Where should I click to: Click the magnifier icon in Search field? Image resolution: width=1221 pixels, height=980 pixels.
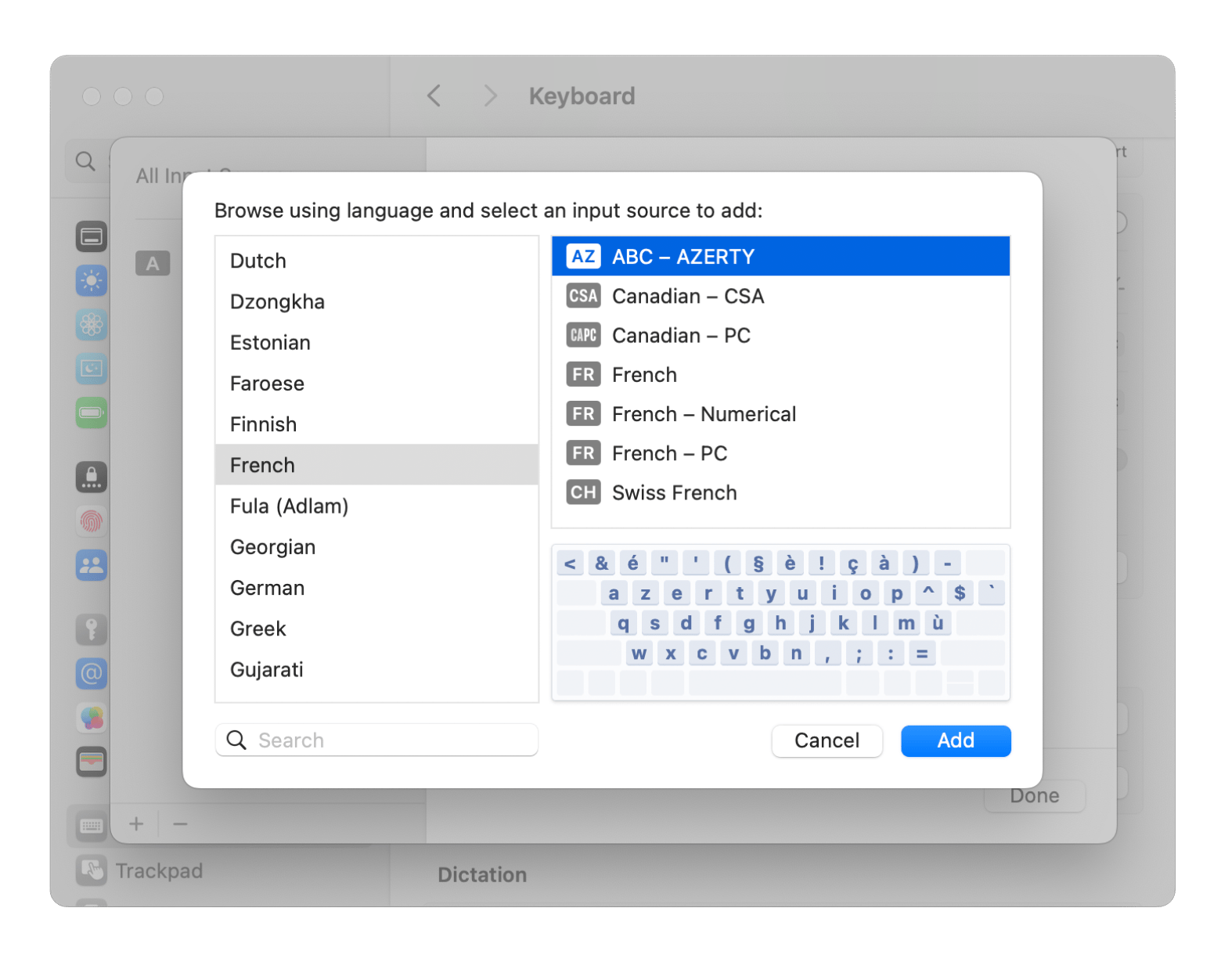click(236, 740)
